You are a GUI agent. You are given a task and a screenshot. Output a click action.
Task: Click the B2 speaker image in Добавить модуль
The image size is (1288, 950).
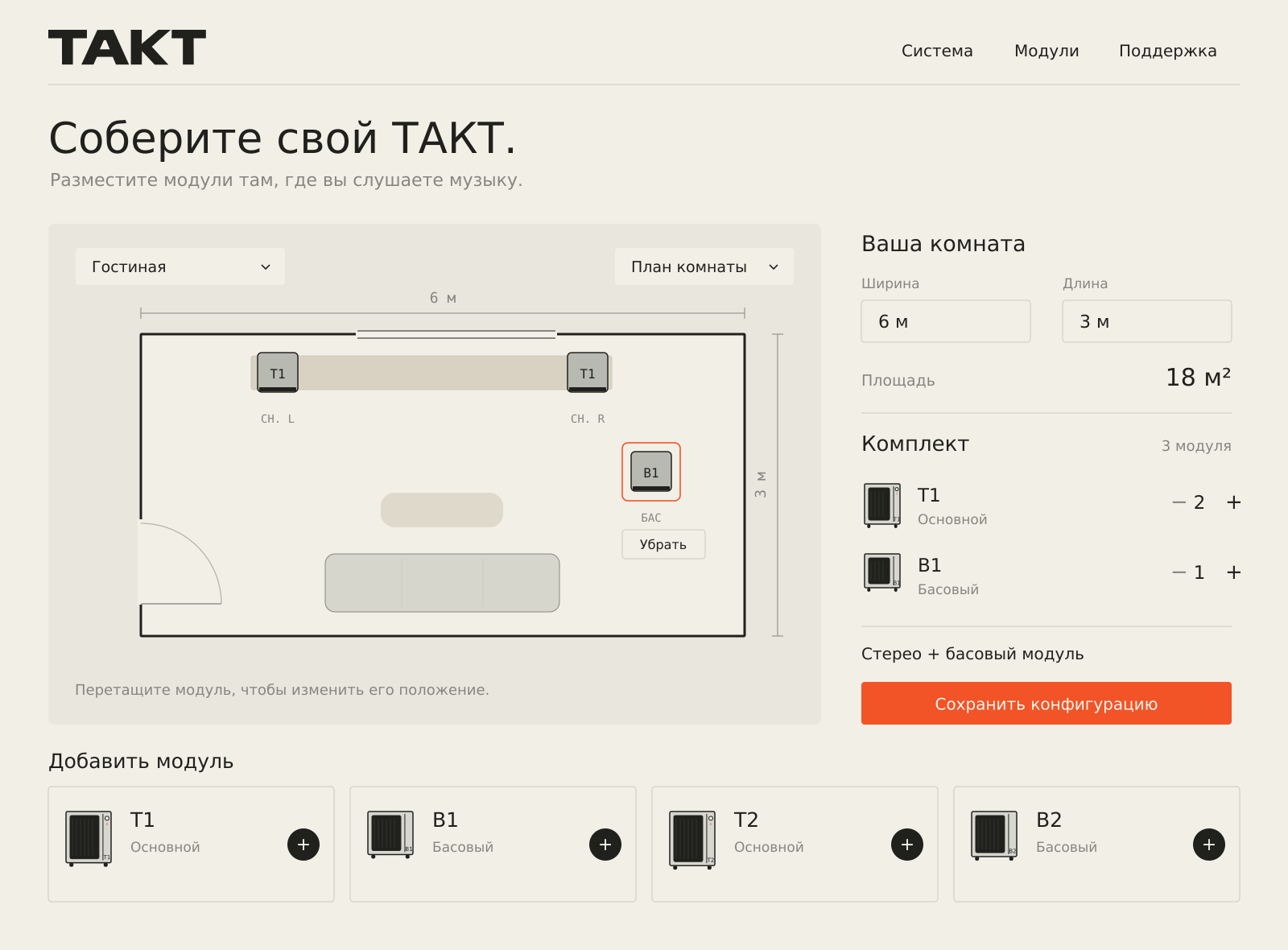[x=994, y=836]
